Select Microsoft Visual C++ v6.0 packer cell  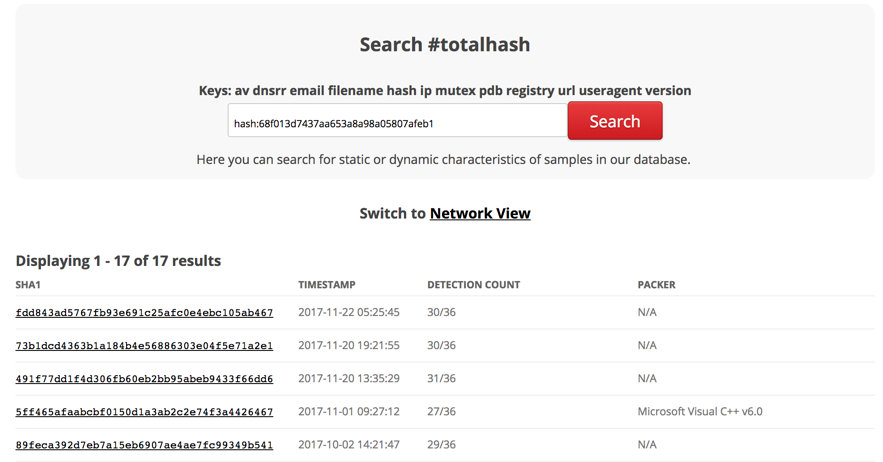[700, 411]
